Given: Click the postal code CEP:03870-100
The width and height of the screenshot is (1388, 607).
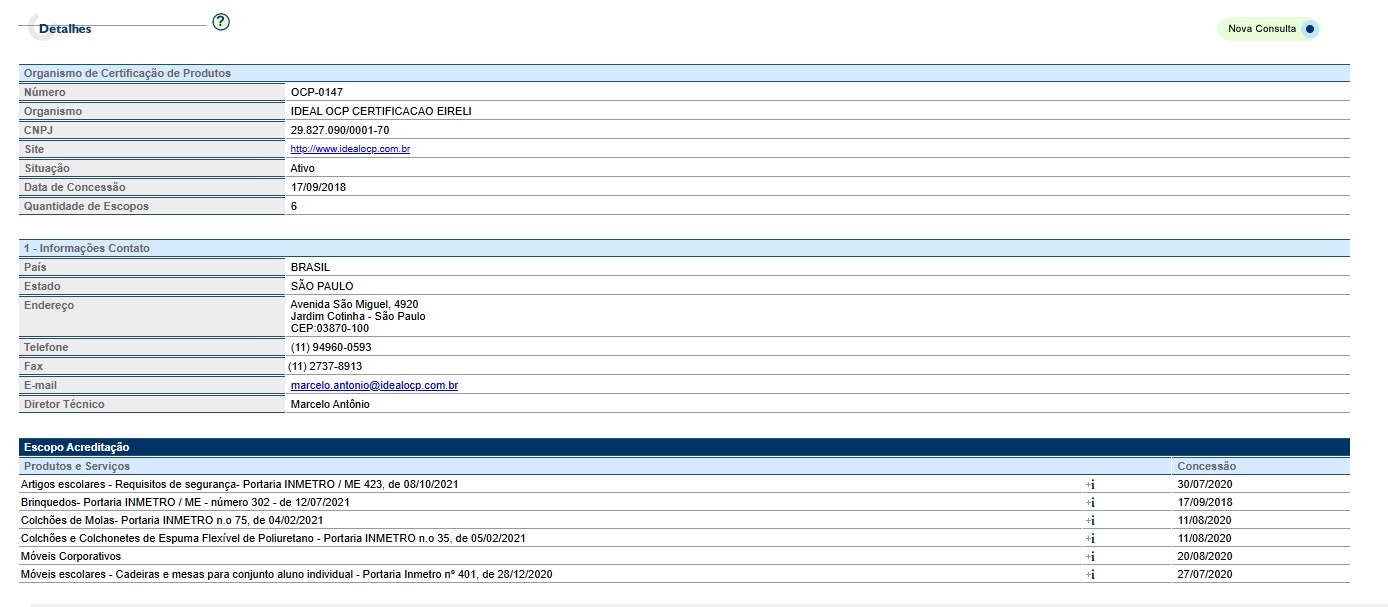Looking at the screenshot, I should (329, 328).
